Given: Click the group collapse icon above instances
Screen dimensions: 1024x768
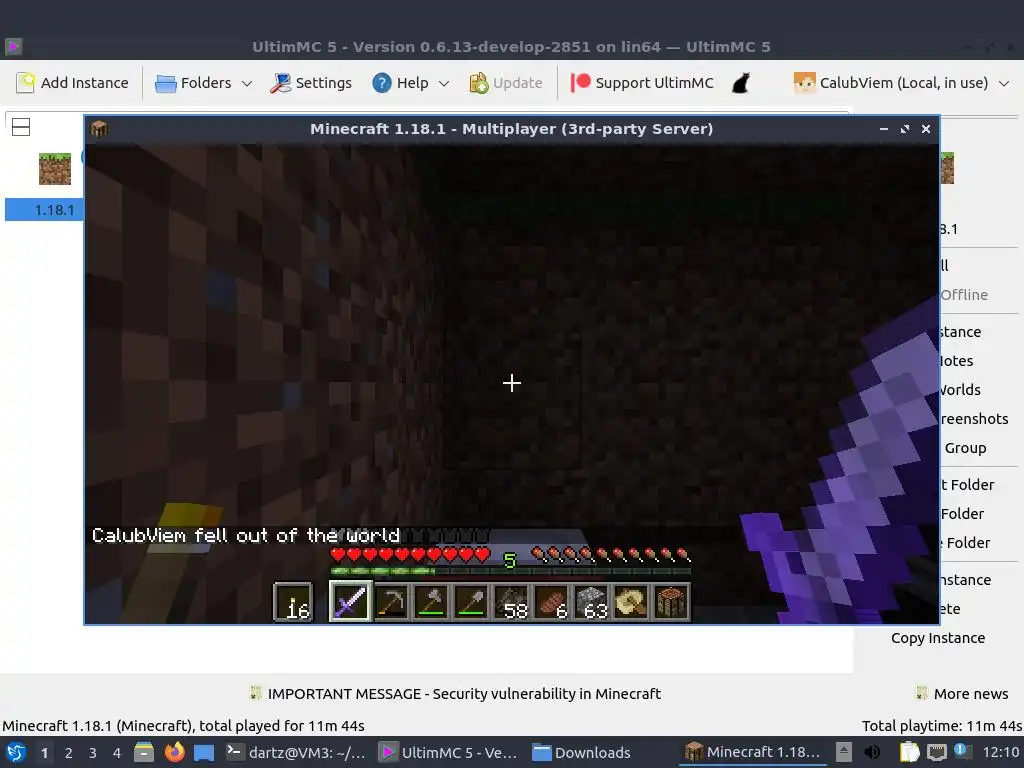Looking at the screenshot, I should pyautogui.click(x=21, y=127).
